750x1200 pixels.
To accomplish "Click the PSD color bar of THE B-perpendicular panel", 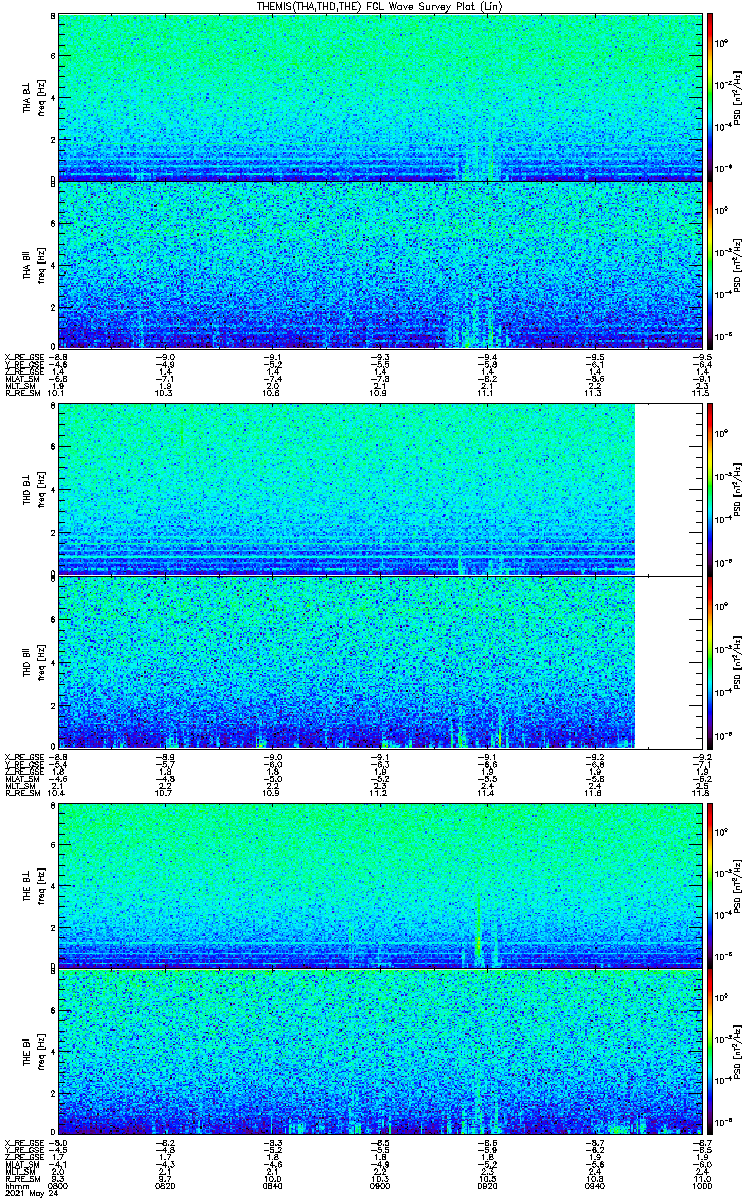I will pos(710,884).
